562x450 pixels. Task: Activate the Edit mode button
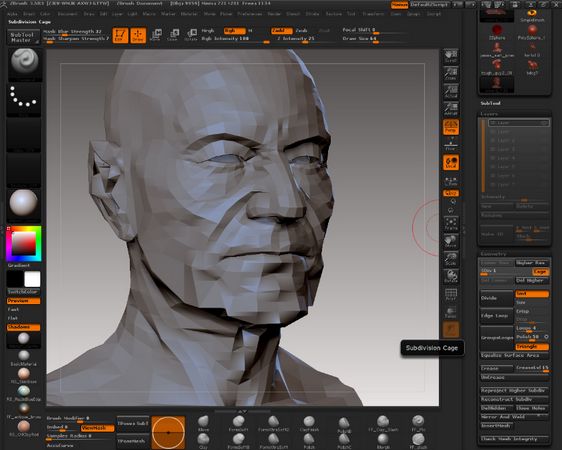pos(120,35)
